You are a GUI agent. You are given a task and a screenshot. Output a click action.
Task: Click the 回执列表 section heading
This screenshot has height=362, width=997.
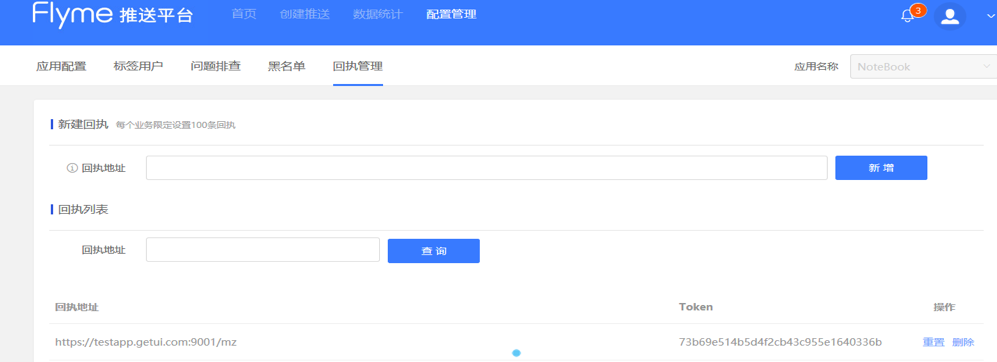point(83,209)
